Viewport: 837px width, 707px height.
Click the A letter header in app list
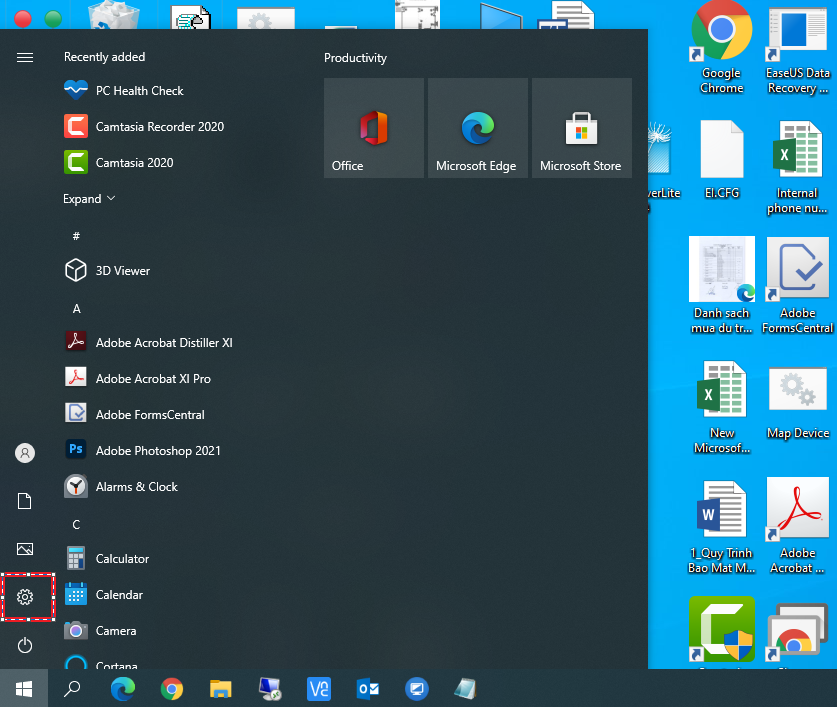(76, 309)
